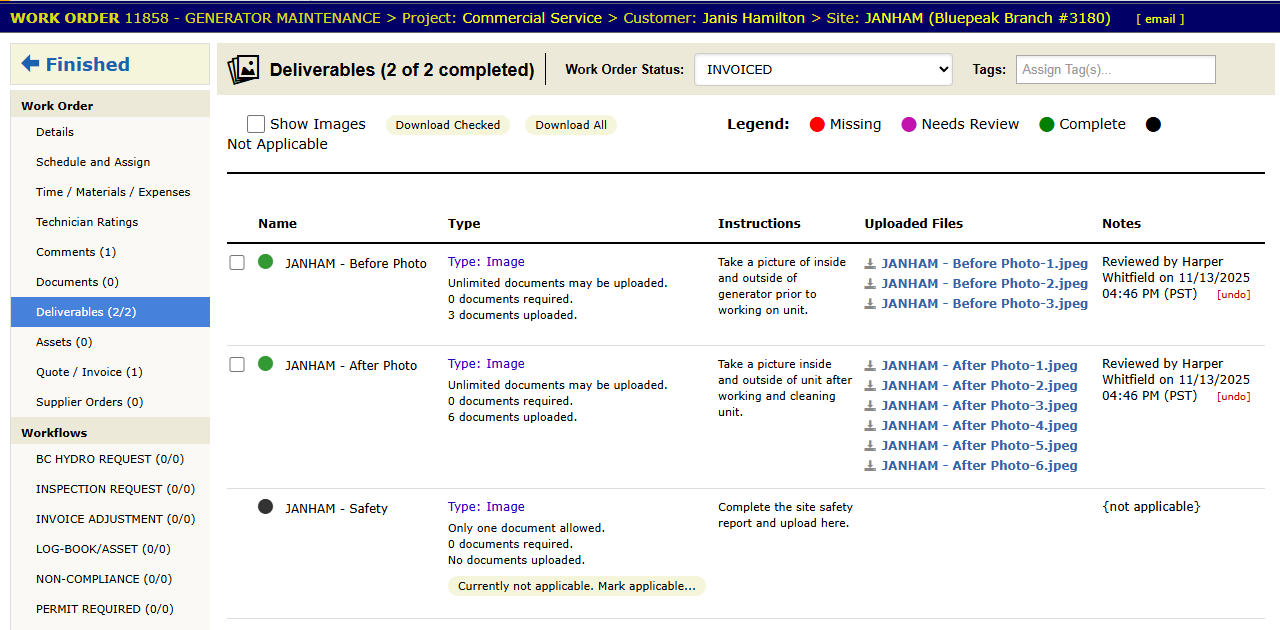Open Schedule and Assign section
1280x630 pixels.
pyautogui.click(x=110, y=162)
